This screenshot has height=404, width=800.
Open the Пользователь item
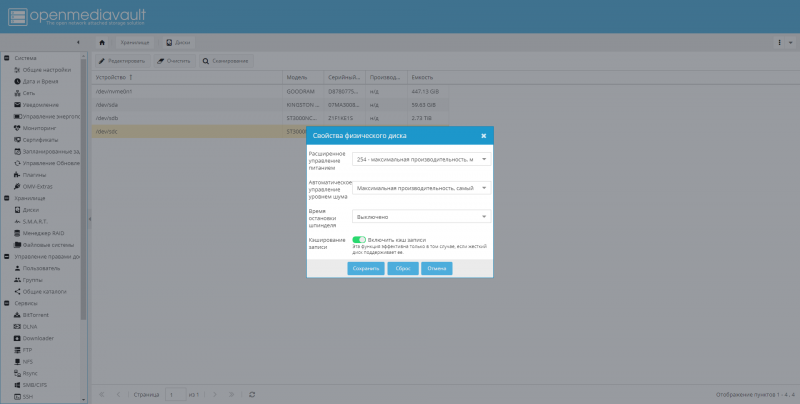pyautogui.click(x=37, y=268)
